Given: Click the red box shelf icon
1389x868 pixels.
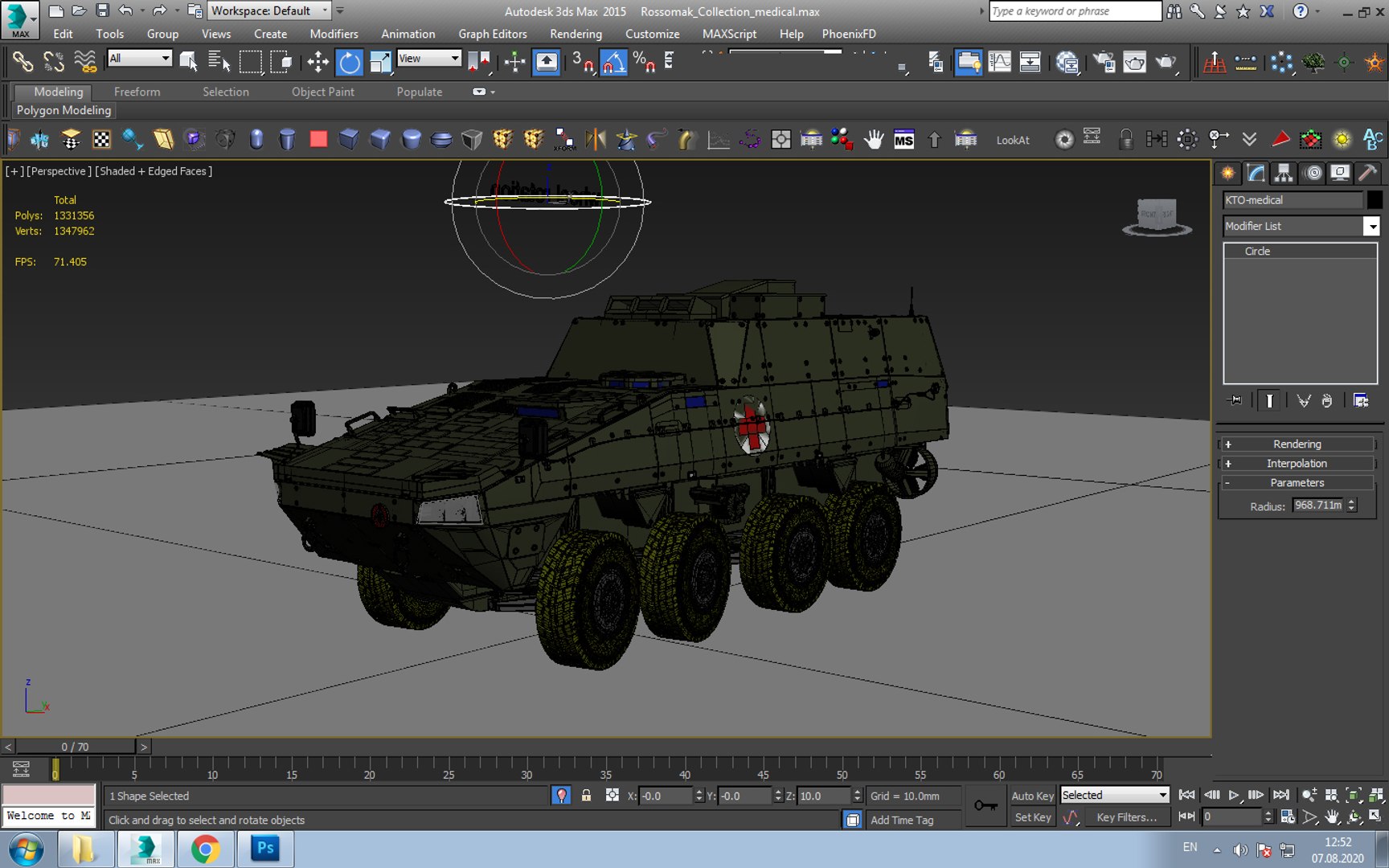Looking at the screenshot, I should [x=318, y=140].
